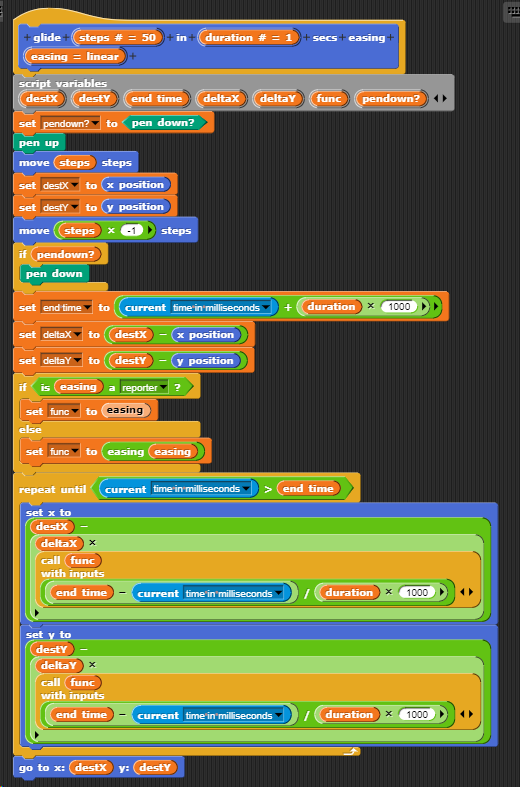Click the -1 number input field
The width and height of the screenshot is (520, 787).
132,231
